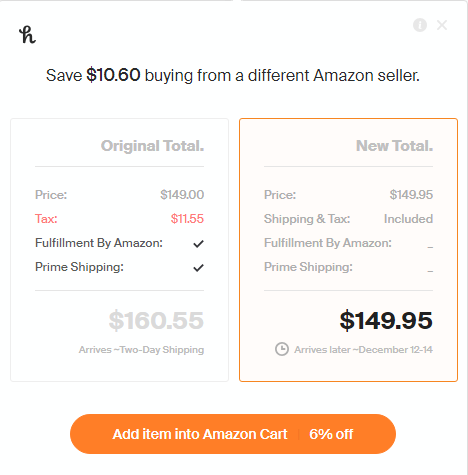Click the 6% off label on button
The height and width of the screenshot is (475, 468).
[331, 434]
